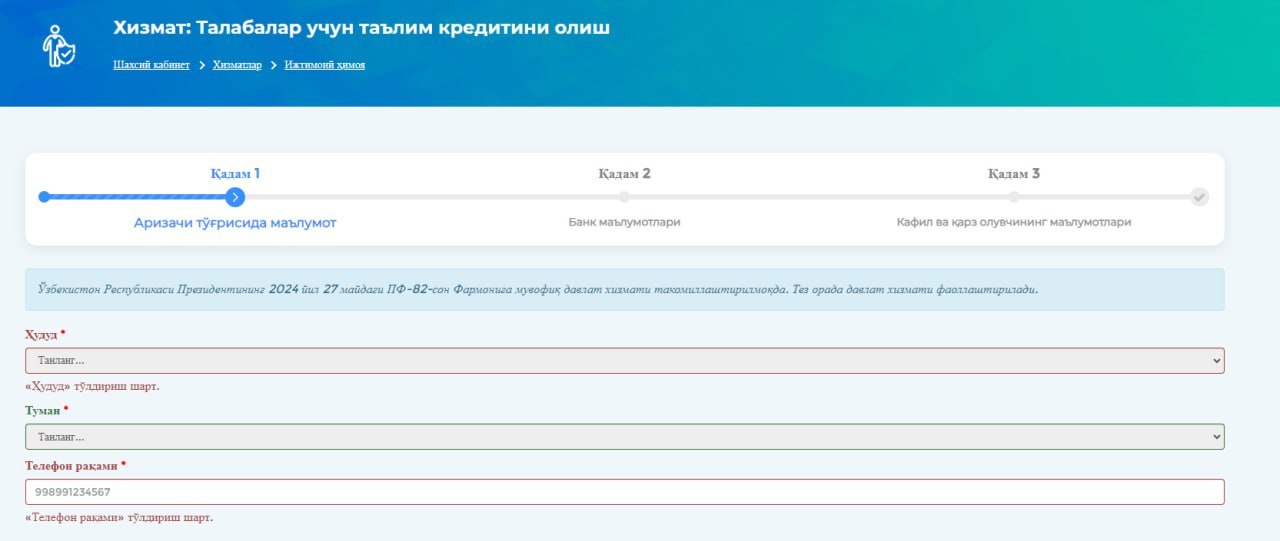The image size is (1280, 541).
Task: Go to the Хизматлар breadcrumb link
Action: click(237, 65)
